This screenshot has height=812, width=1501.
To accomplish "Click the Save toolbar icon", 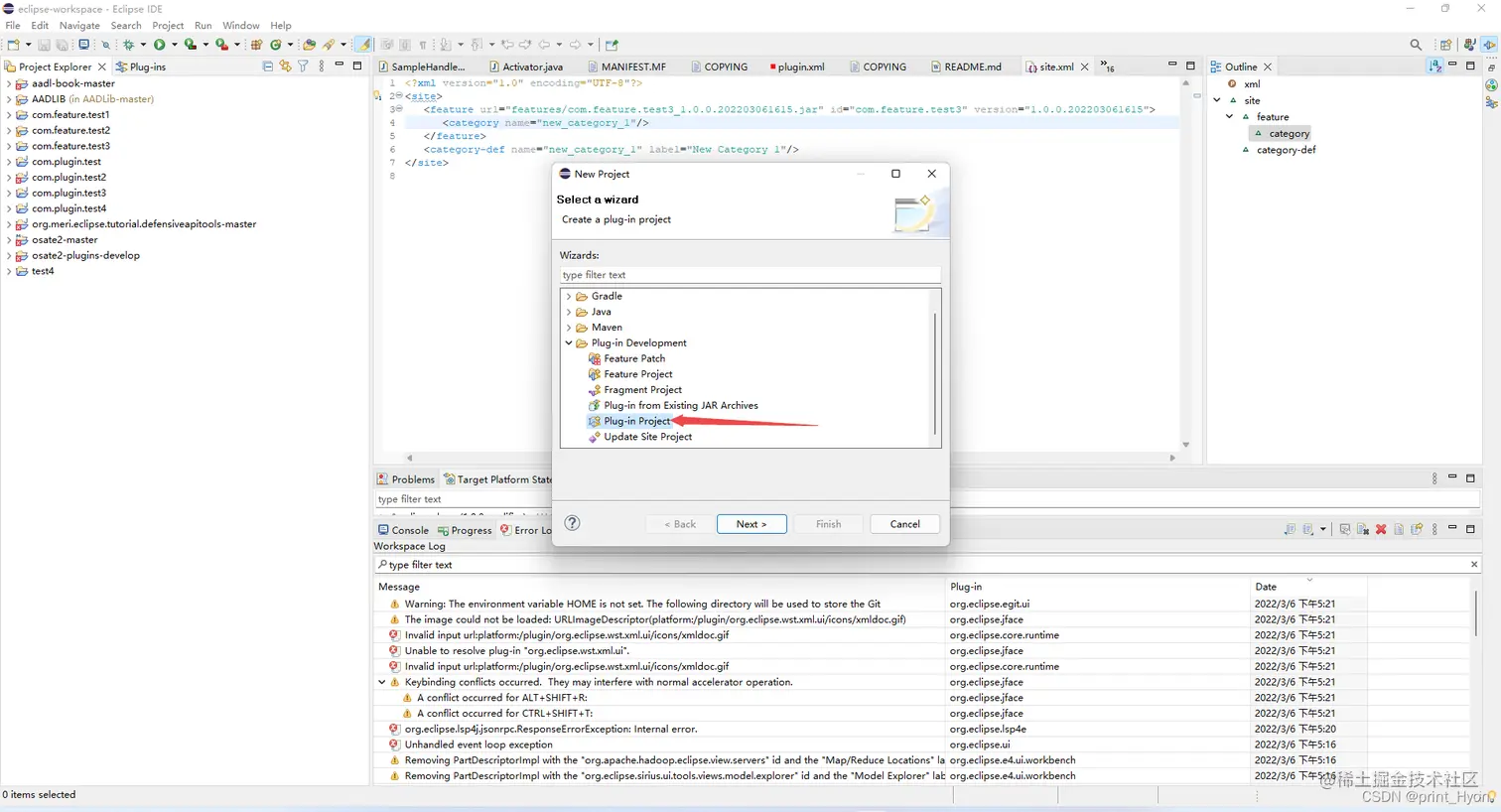I will (44, 45).
